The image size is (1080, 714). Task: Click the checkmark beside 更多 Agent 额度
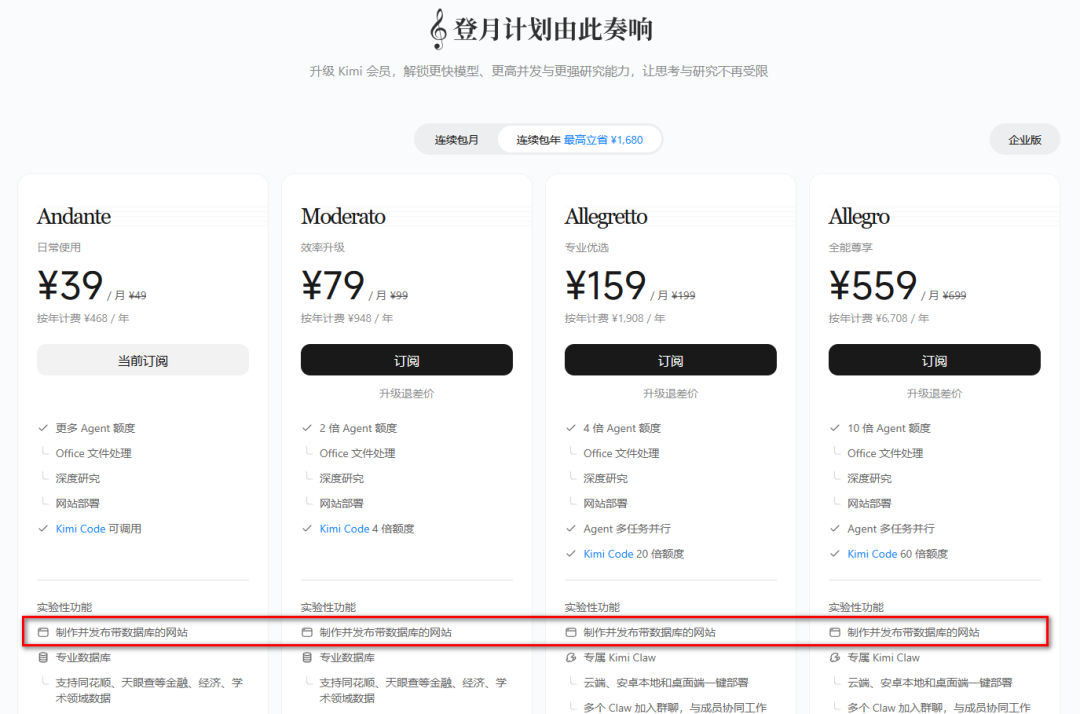[43, 428]
